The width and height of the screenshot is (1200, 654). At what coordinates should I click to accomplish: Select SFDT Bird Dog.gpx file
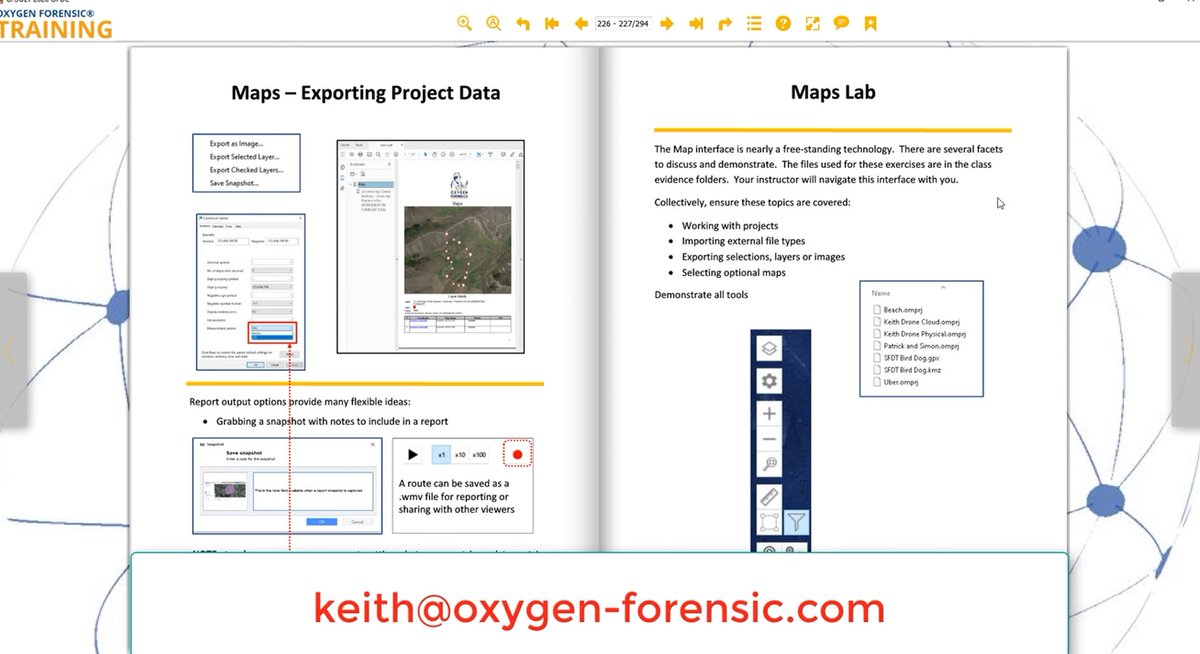click(x=905, y=358)
